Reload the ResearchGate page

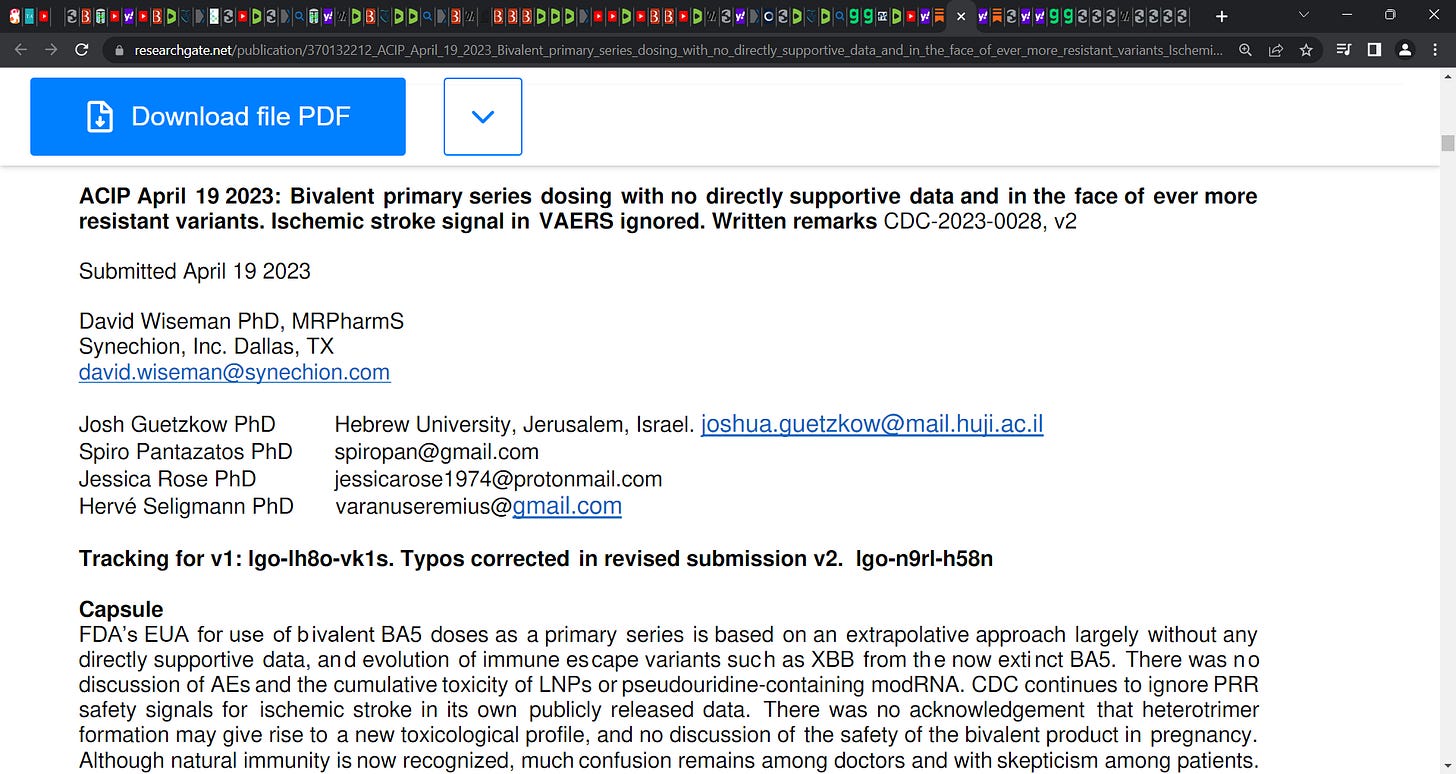click(82, 49)
